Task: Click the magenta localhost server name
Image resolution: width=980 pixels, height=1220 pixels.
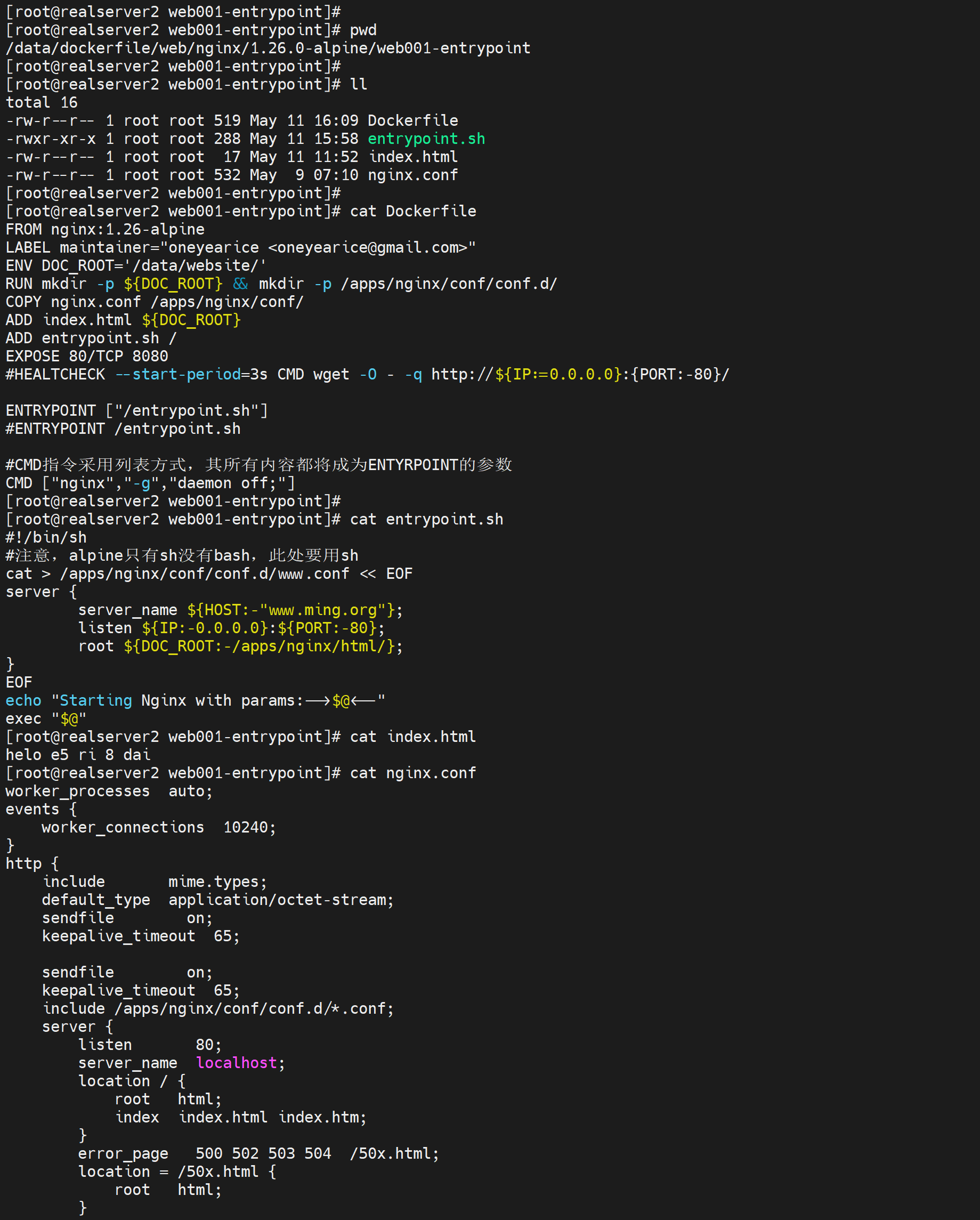Action: [x=237, y=1062]
